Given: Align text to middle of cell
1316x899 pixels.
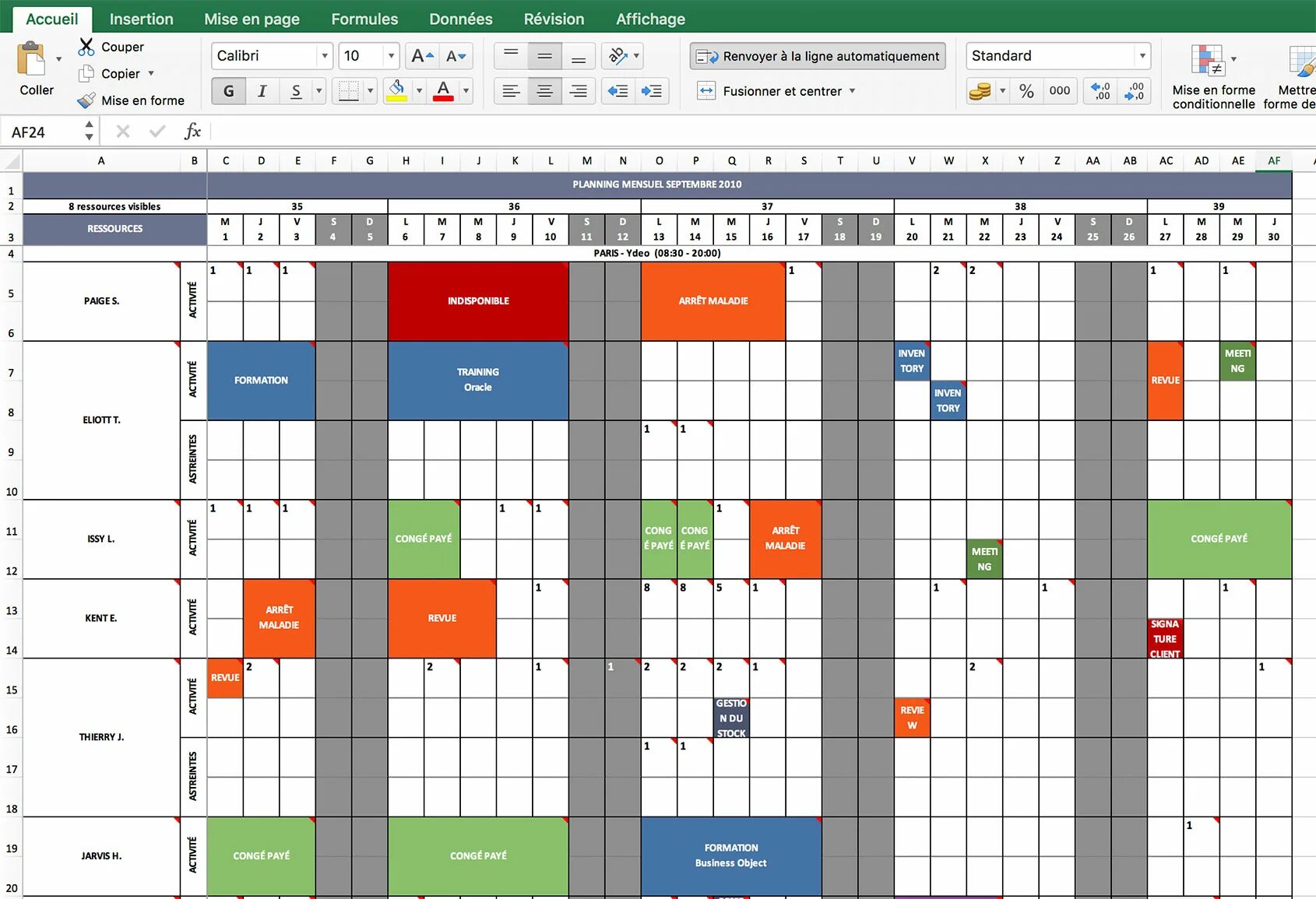Looking at the screenshot, I should [545, 56].
